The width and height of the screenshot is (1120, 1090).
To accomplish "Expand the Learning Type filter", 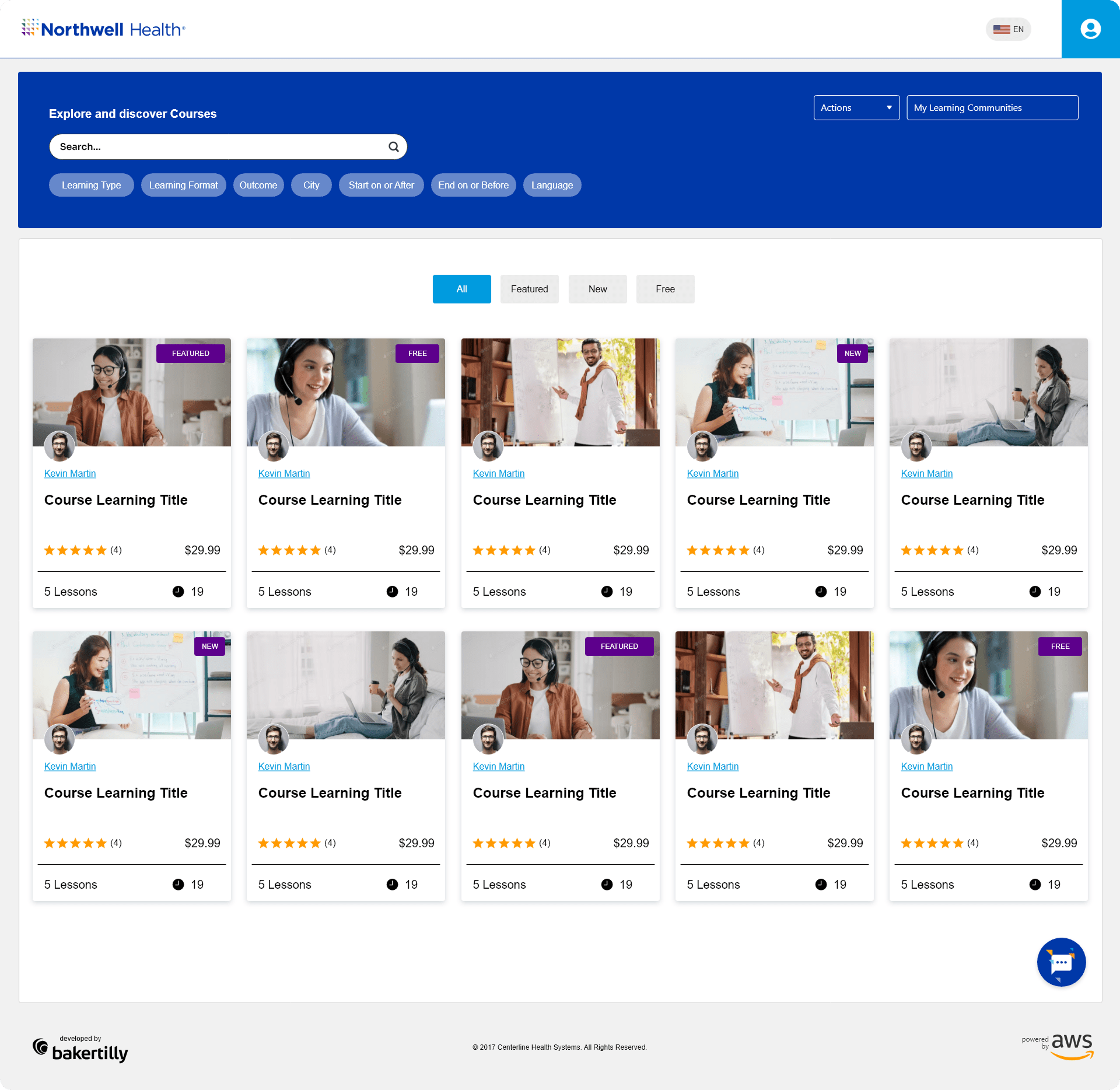I will click(x=91, y=185).
